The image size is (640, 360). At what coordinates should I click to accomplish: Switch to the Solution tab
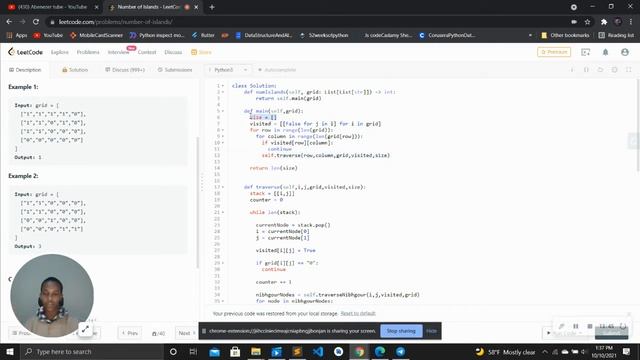[75, 70]
